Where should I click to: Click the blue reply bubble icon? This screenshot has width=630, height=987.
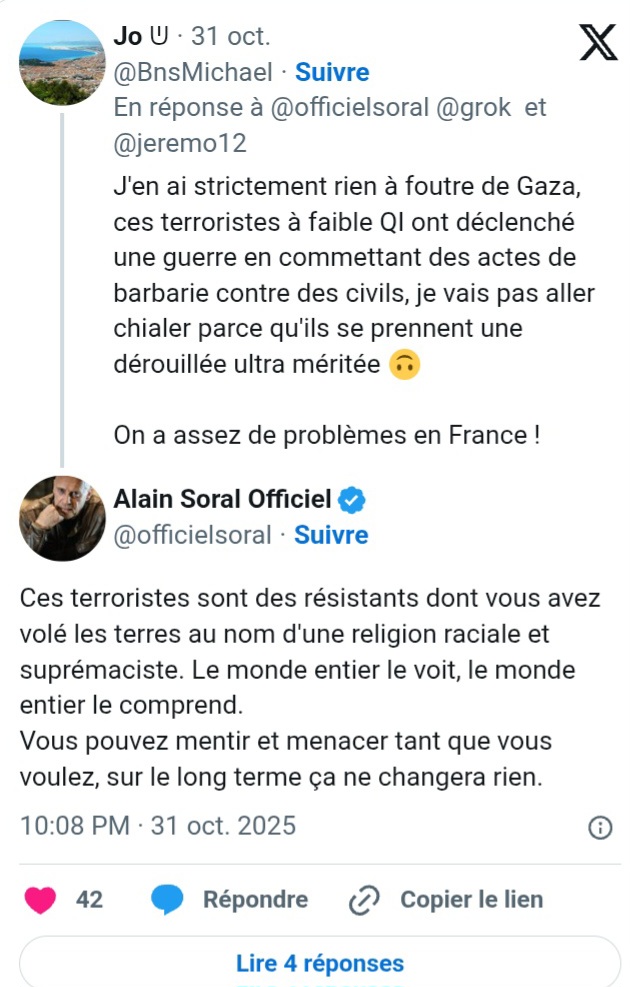coord(168,900)
